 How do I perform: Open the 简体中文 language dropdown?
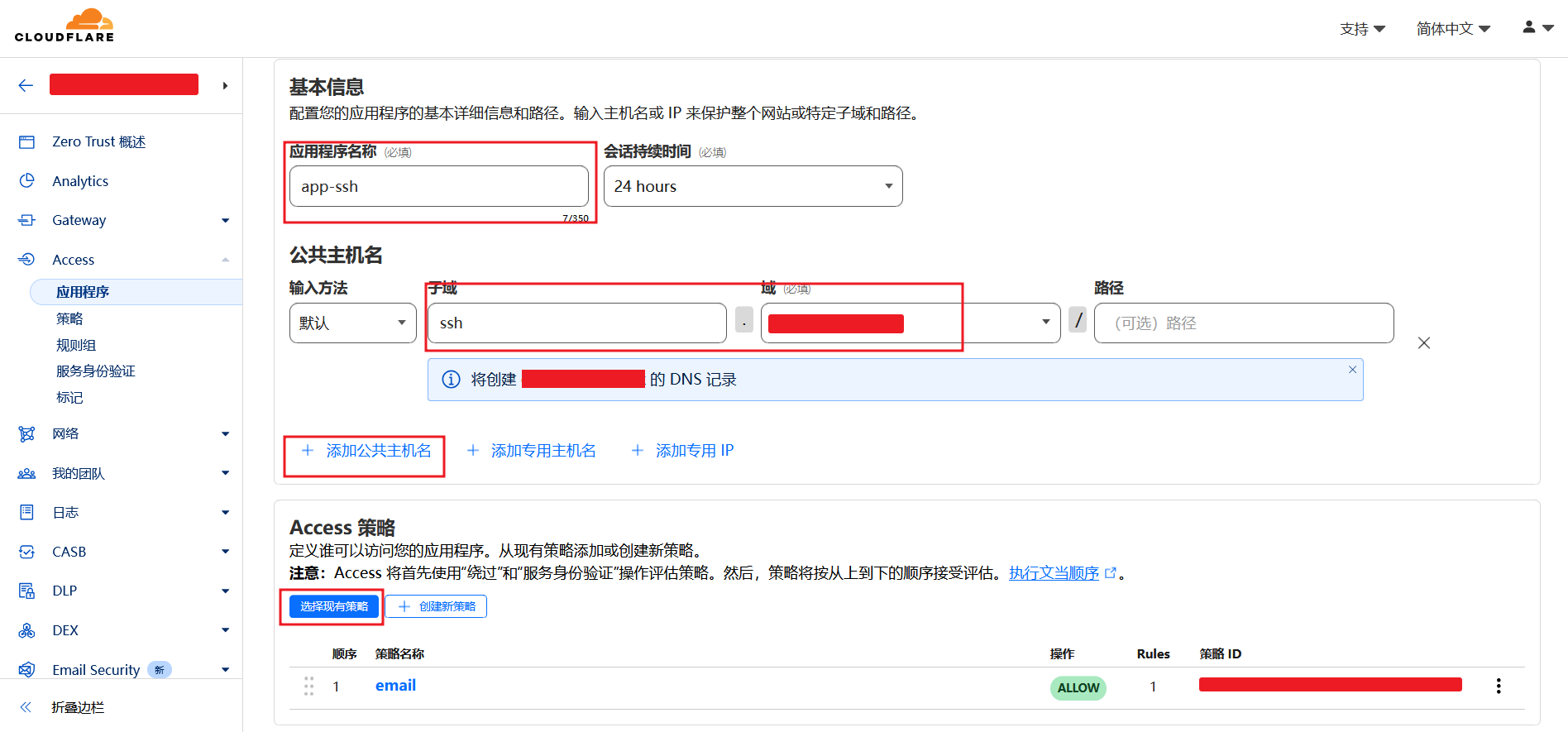pos(1453,29)
